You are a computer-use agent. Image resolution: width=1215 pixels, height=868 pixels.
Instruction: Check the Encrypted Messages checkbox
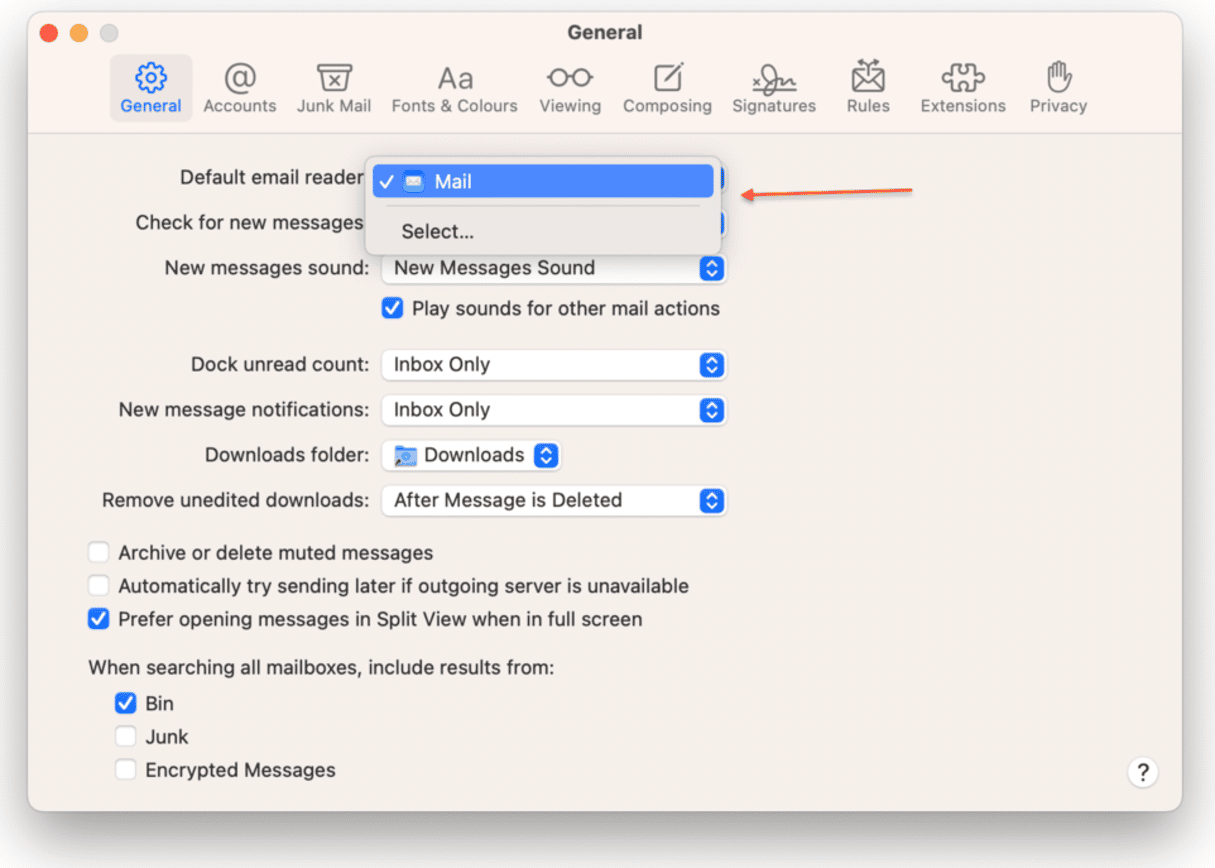(x=125, y=770)
